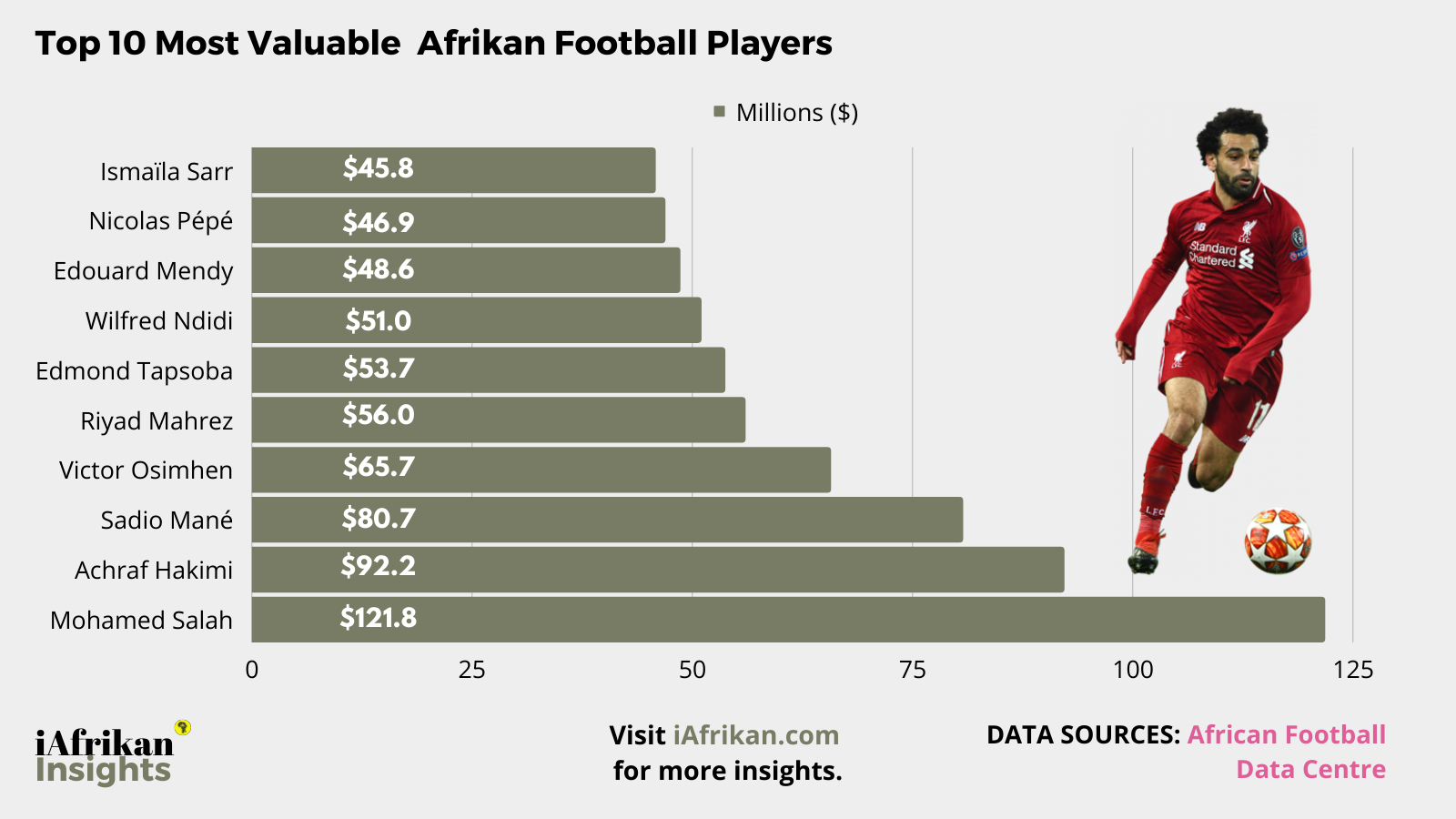Click the yellow Africa globe icon

(x=182, y=727)
